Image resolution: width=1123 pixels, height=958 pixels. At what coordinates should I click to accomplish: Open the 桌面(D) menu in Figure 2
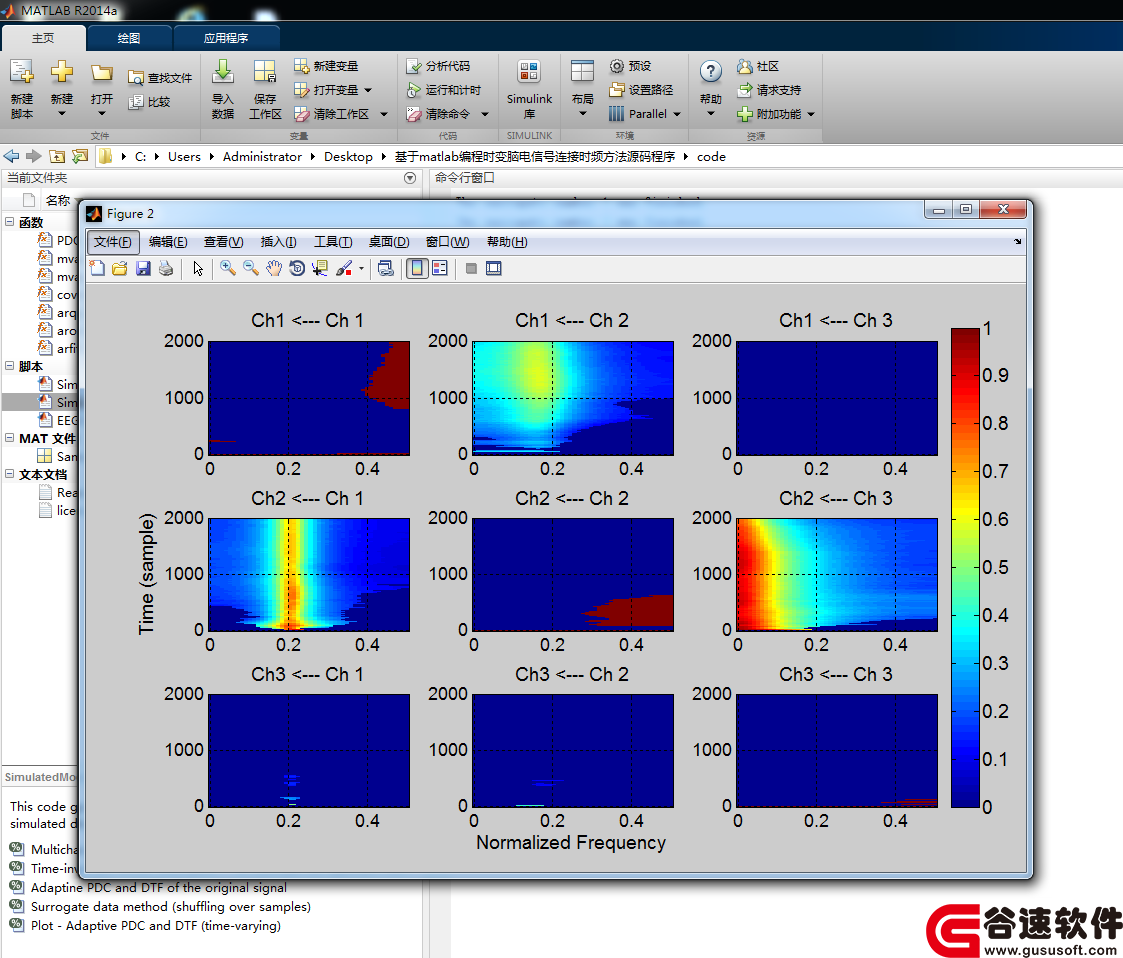point(389,242)
